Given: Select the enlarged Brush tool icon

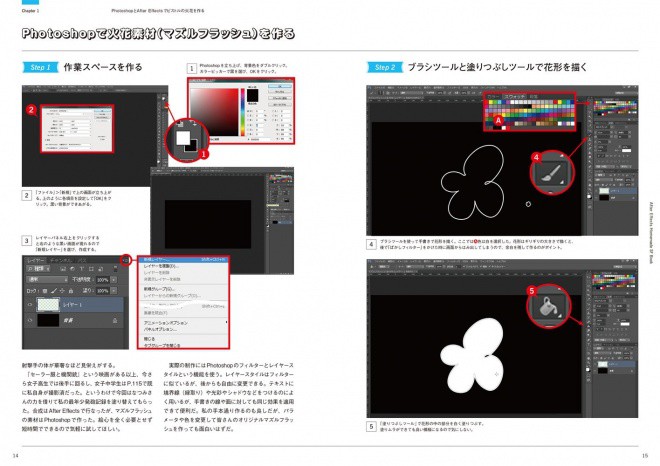Looking at the screenshot, I should pos(551,173).
